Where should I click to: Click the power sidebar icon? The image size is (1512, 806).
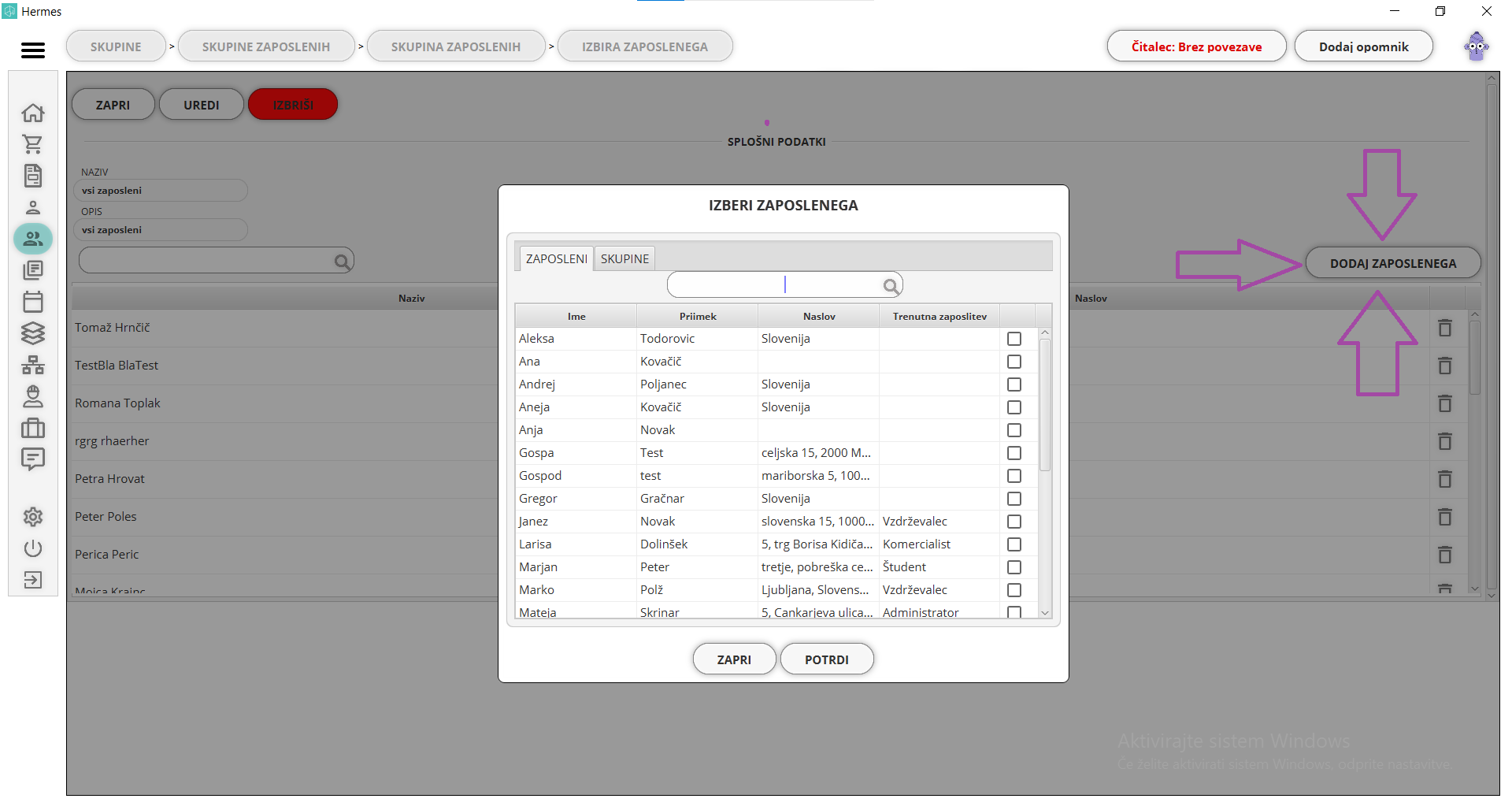(x=33, y=548)
